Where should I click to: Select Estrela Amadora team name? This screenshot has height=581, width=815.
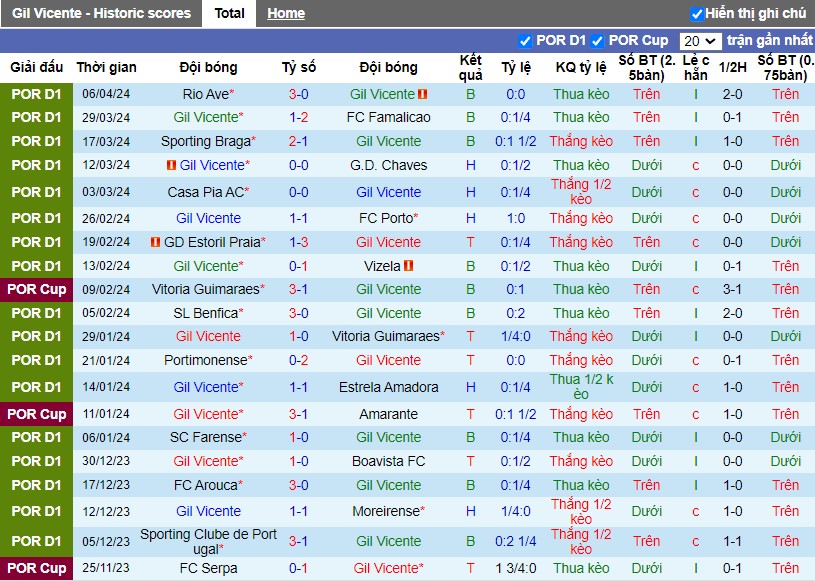pos(388,387)
